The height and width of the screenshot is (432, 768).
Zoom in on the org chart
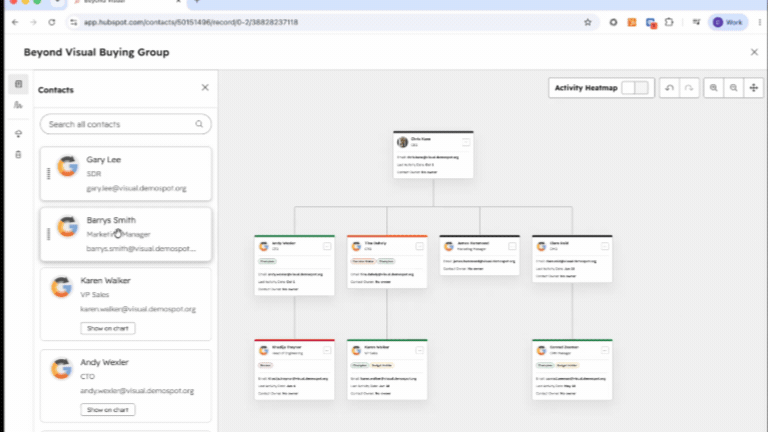point(714,88)
